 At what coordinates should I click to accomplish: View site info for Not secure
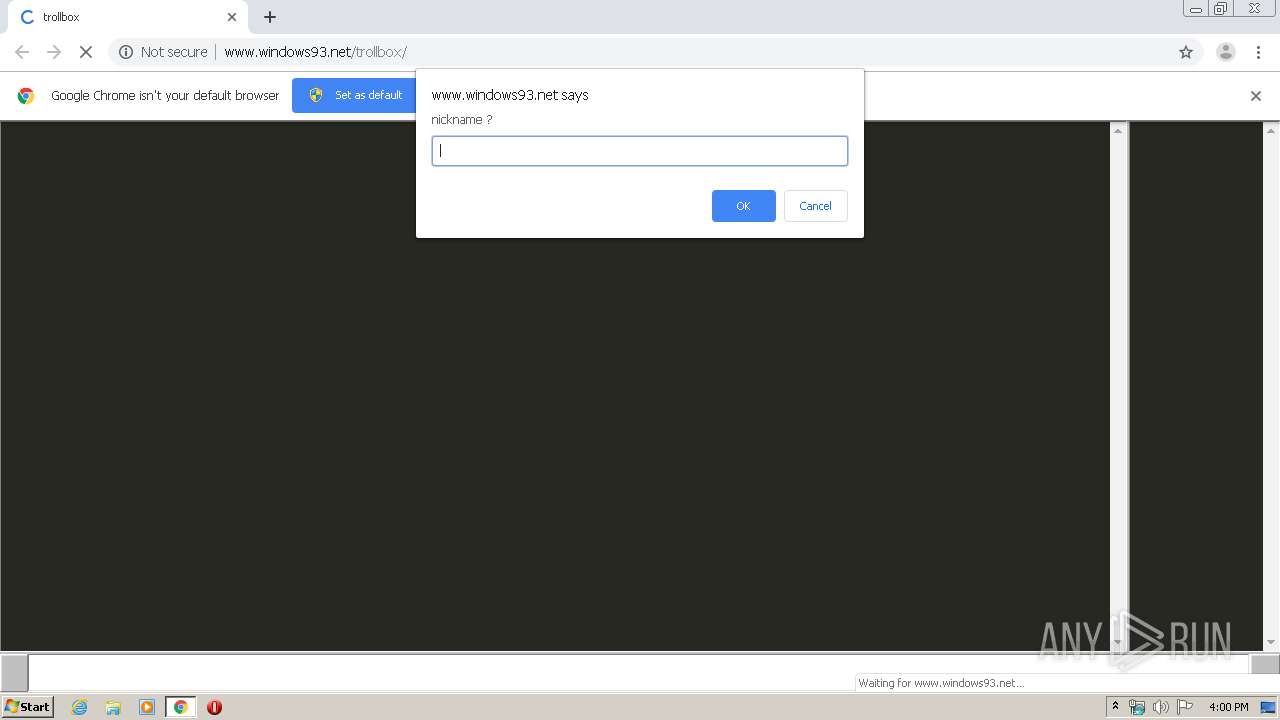pyautogui.click(x=163, y=52)
